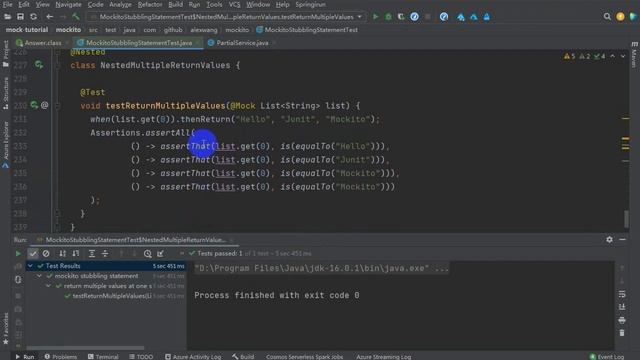Toggle Show Ignored tests button
This screenshot has width=640, height=360.
click(x=46, y=253)
